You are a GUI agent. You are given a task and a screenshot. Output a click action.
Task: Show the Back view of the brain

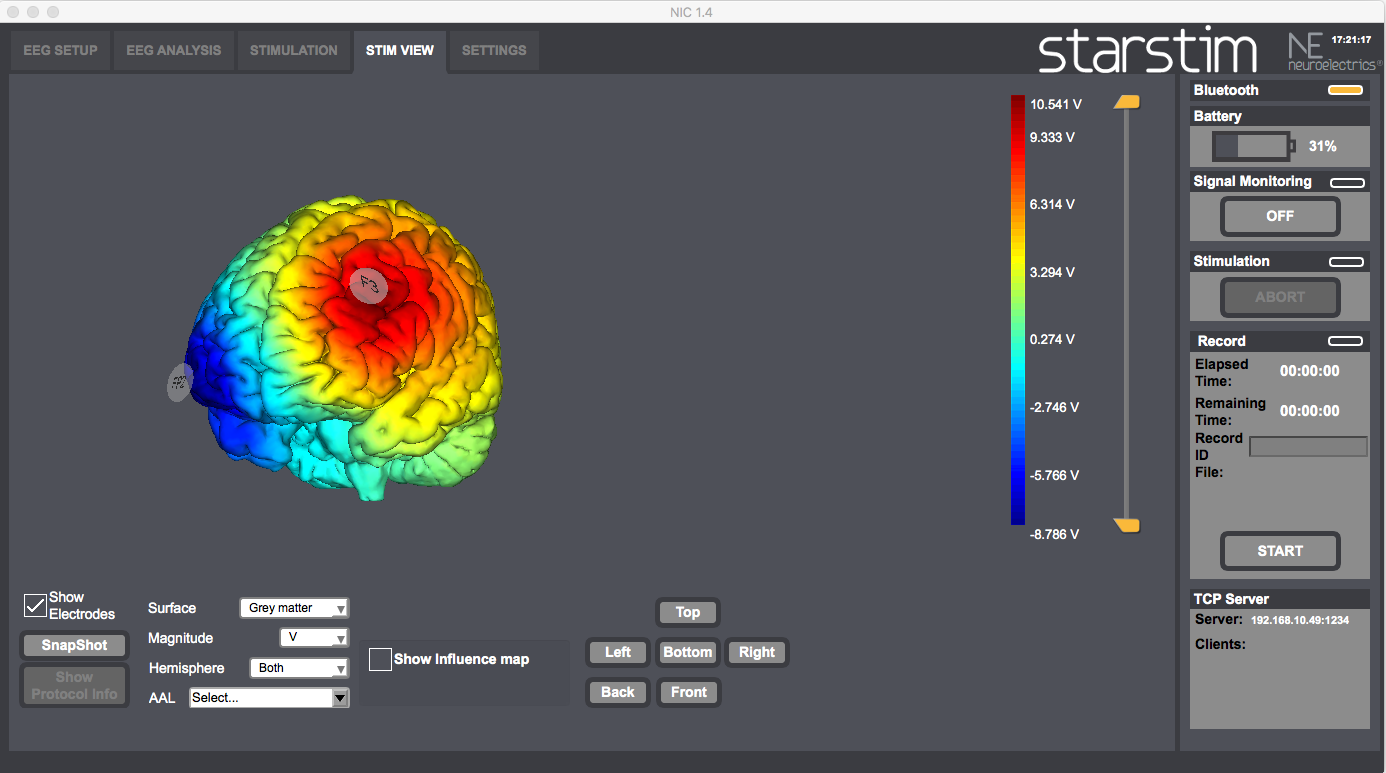point(618,692)
